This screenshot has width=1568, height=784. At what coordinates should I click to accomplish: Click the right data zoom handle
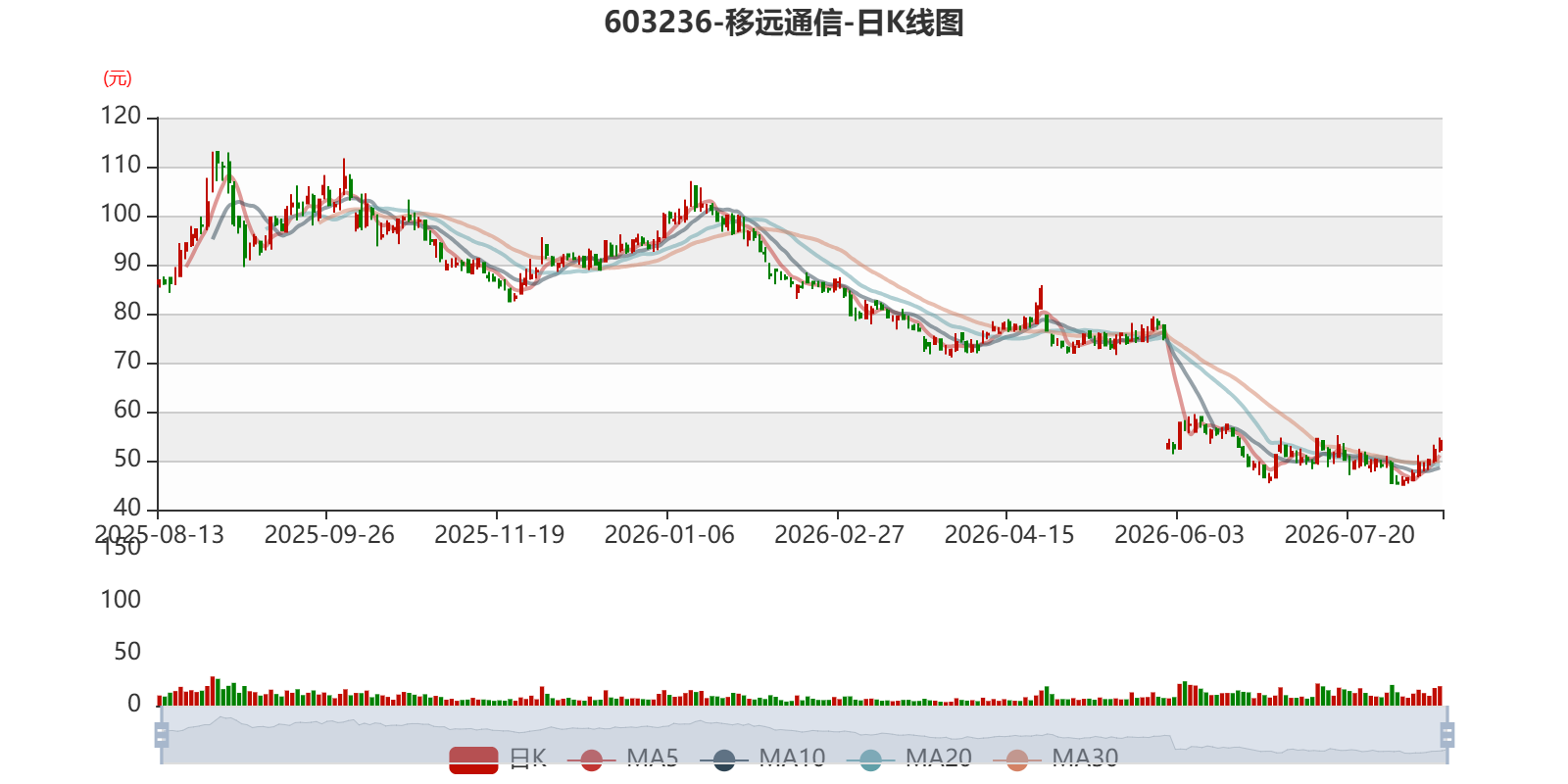1446,735
